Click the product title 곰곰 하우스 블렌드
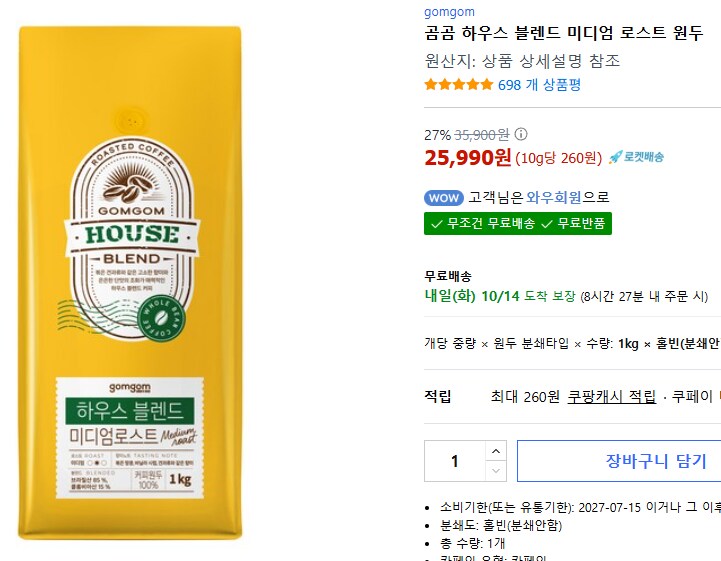 [x=564, y=34]
